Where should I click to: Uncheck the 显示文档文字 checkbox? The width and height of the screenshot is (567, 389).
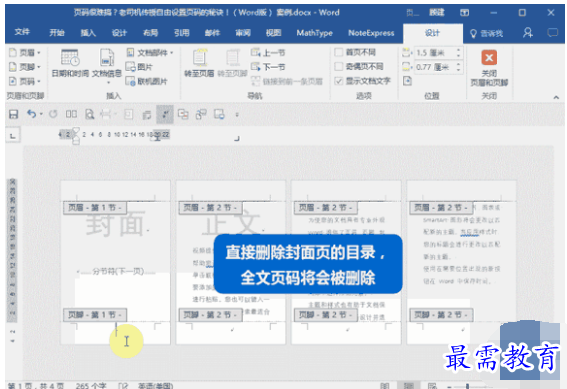click(339, 81)
